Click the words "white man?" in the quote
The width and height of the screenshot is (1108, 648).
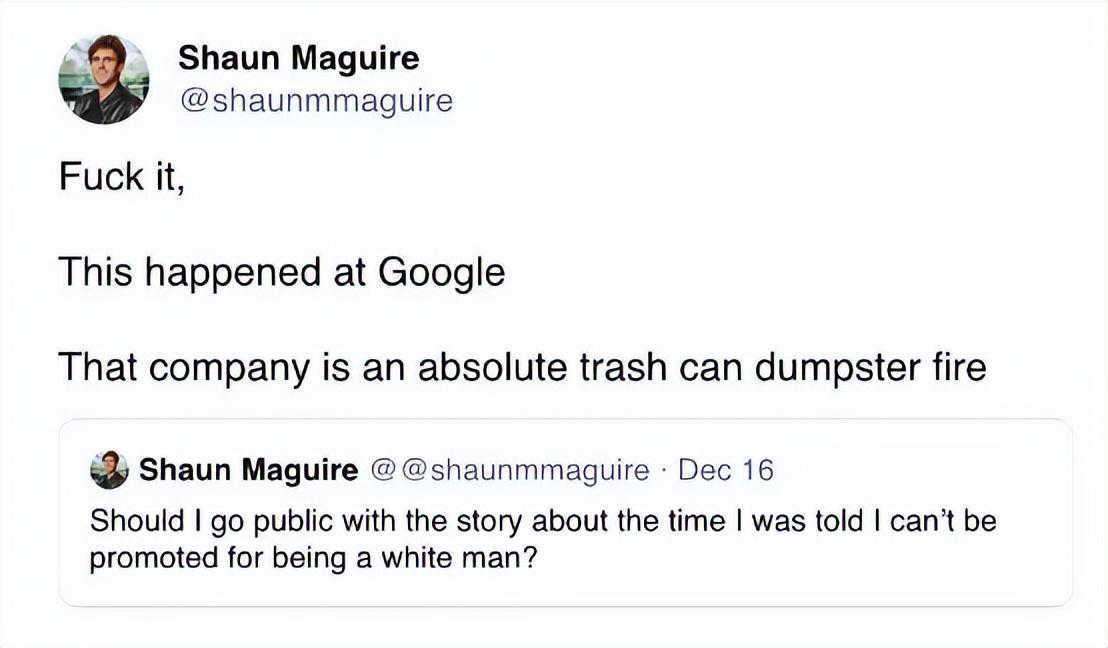(480, 556)
